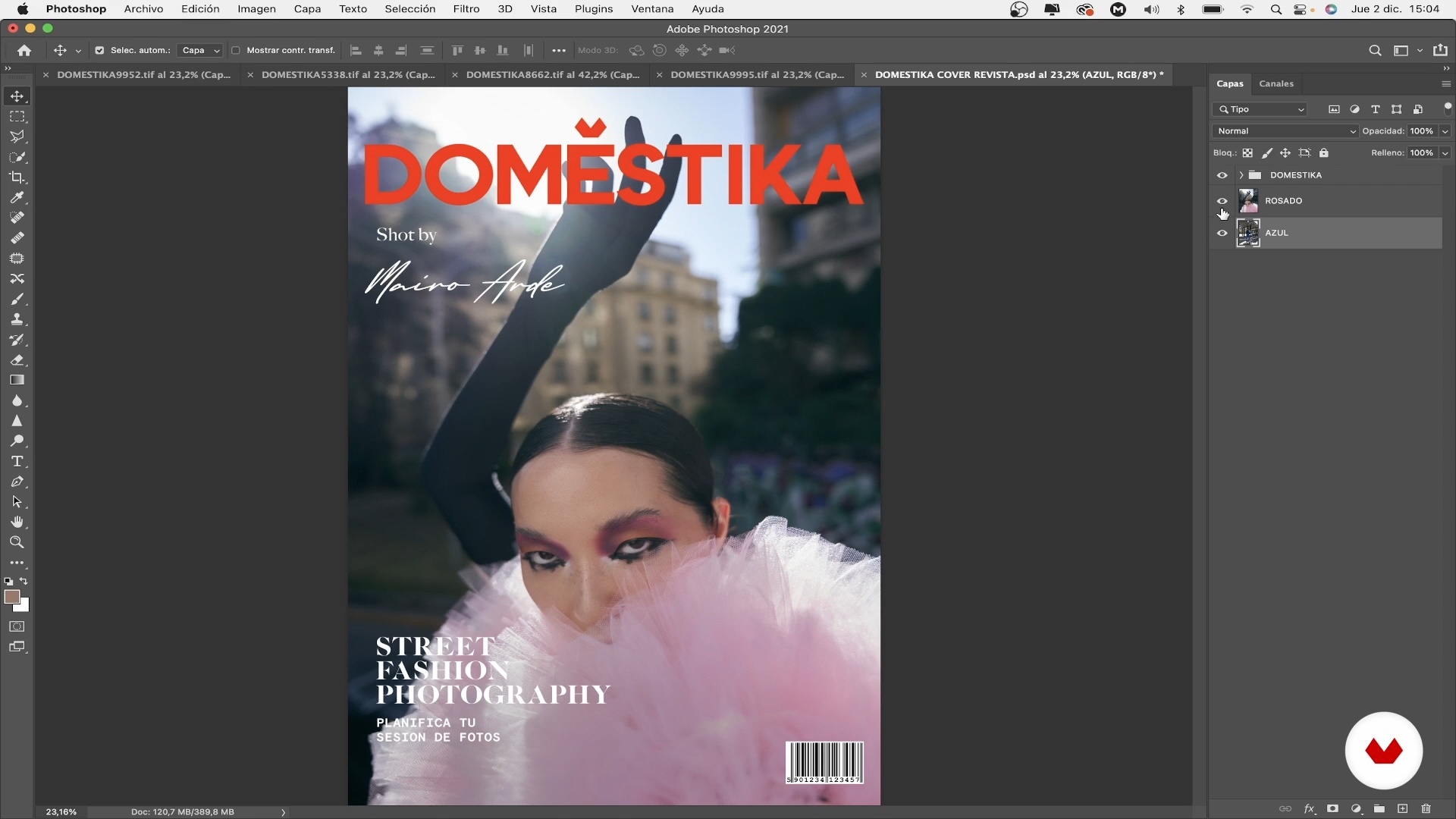Click the Share icon at top right
This screenshot has height=819, width=1456.
(x=1440, y=50)
